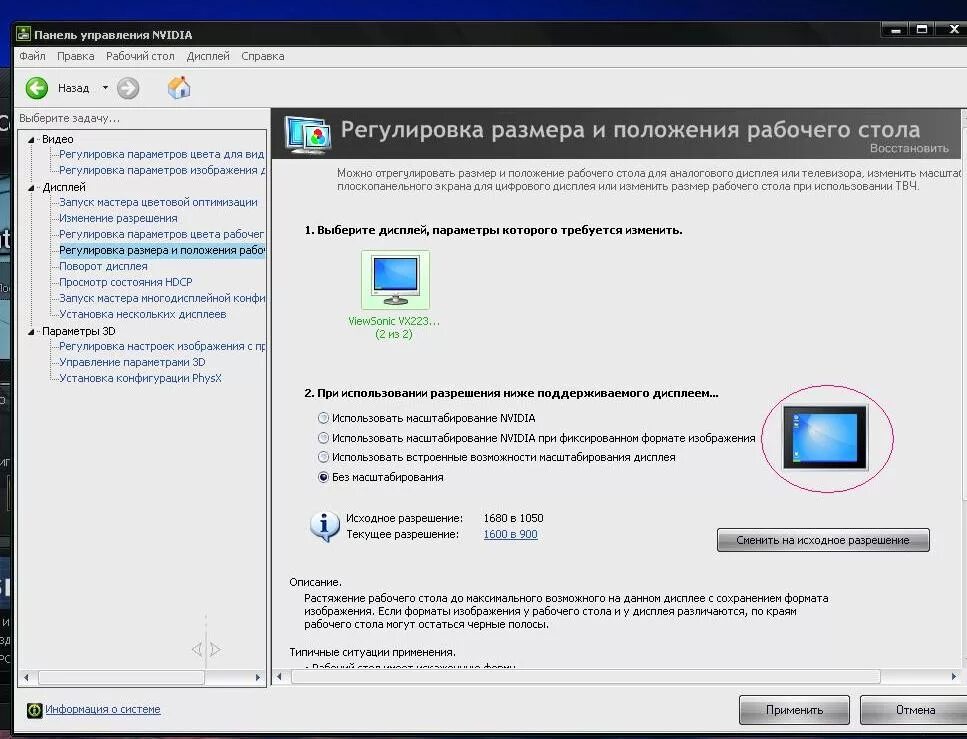
Task: Open 'Регулировка параметров цвета для вид' item
Action: 162,154
